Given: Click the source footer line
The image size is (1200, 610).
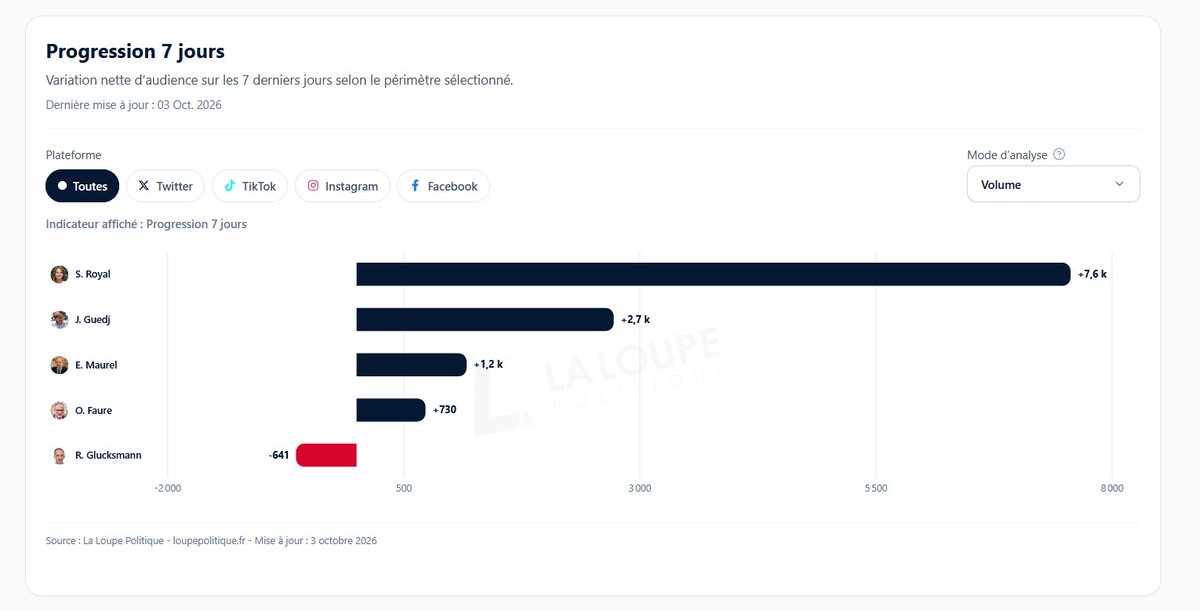Looking at the screenshot, I should point(211,541).
